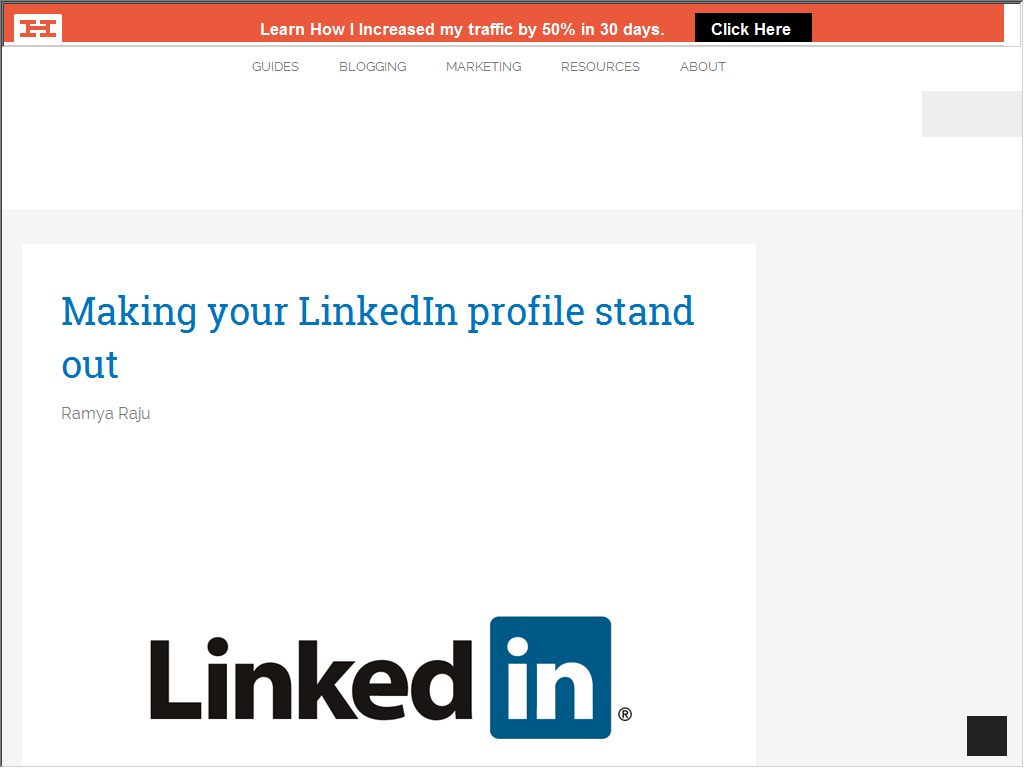This screenshot has width=1024, height=768.
Task: View author Ramya Raju's page
Action: (106, 413)
